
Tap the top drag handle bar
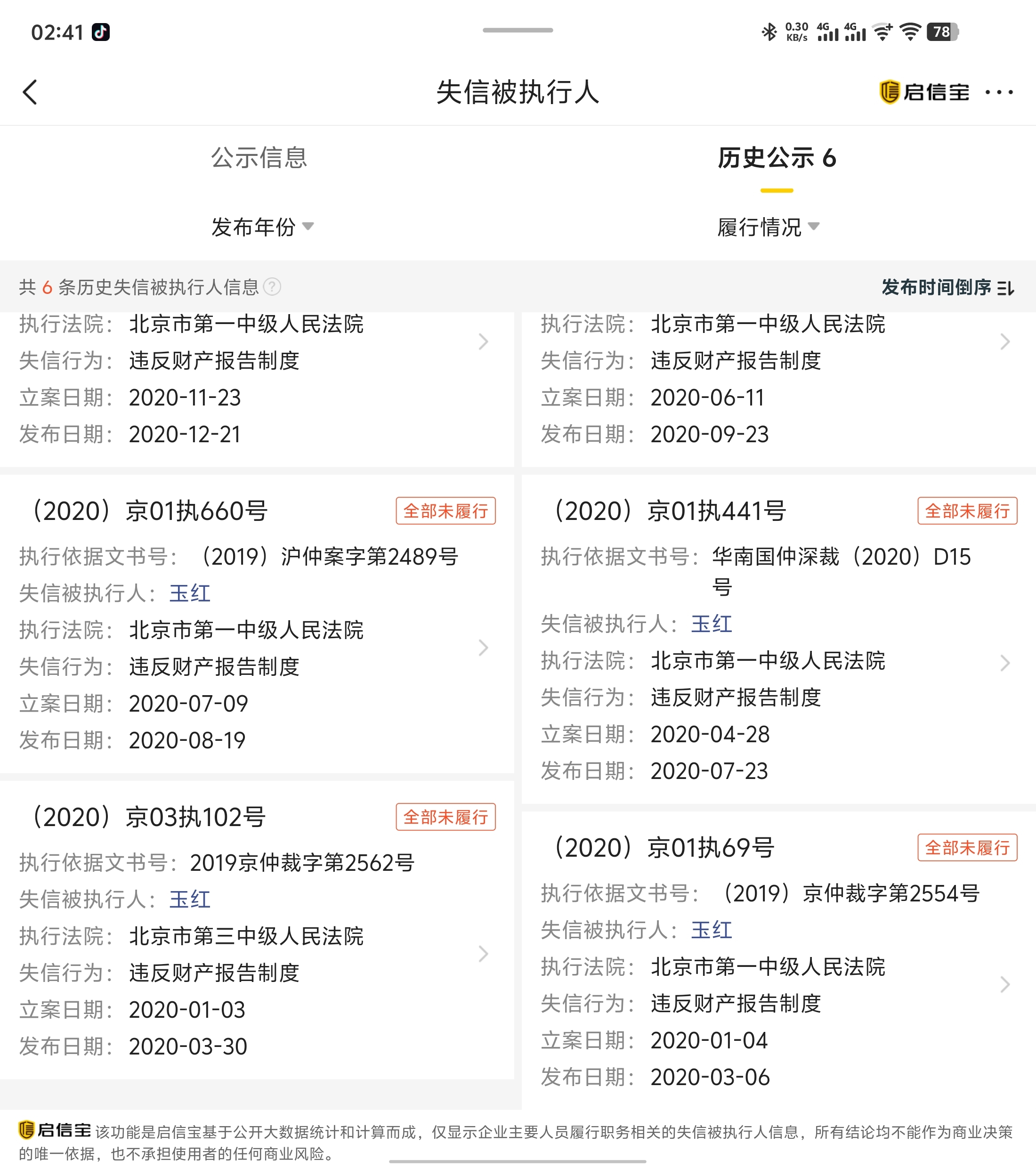(518, 30)
